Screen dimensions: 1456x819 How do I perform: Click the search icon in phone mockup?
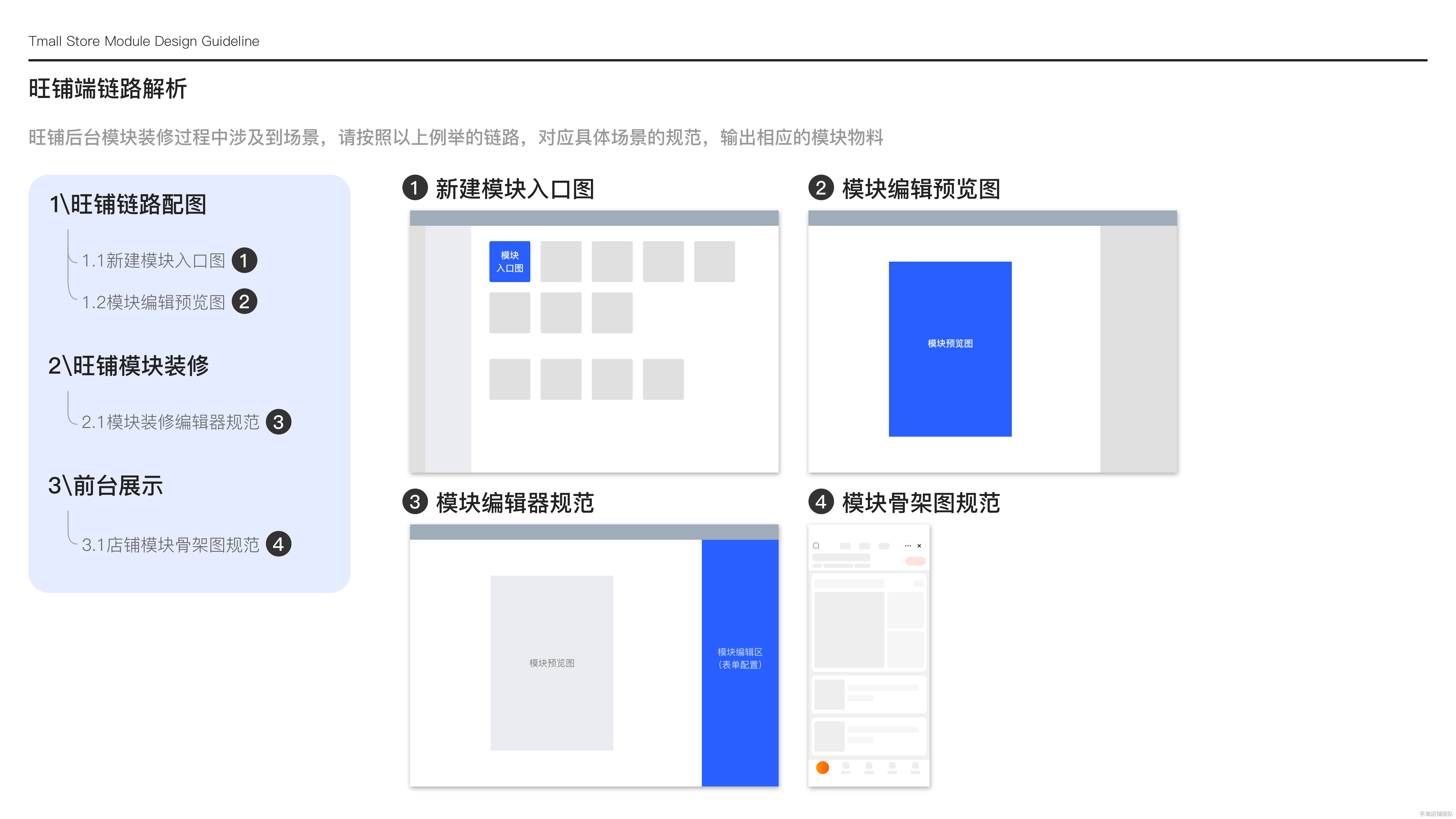(x=816, y=545)
